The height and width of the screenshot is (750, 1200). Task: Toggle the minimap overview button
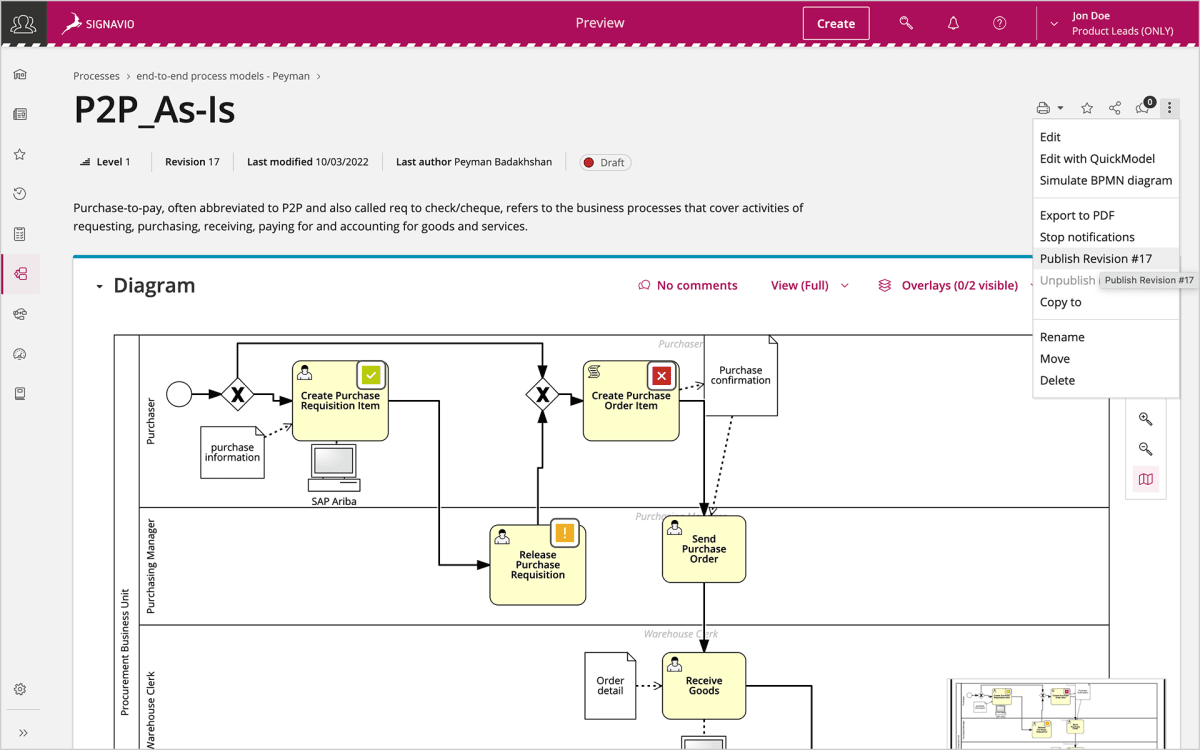click(1146, 479)
